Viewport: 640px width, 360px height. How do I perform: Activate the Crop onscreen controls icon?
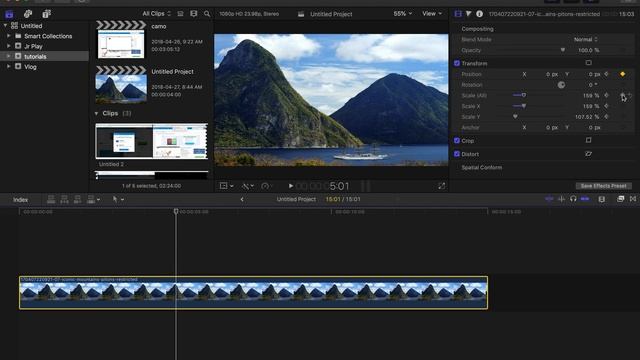(588, 140)
